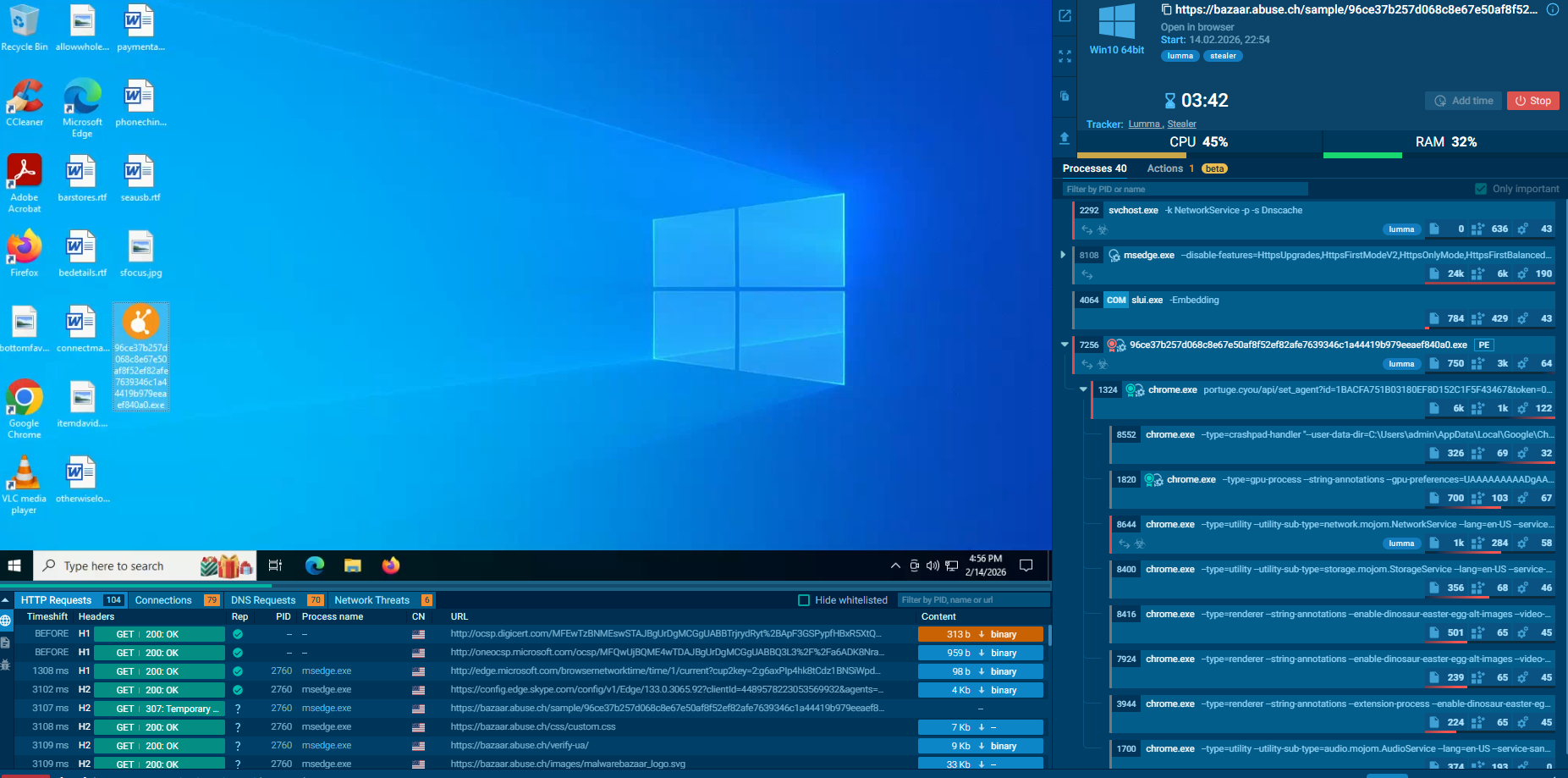Switch to the DNS Requests tab

[263, 600]
